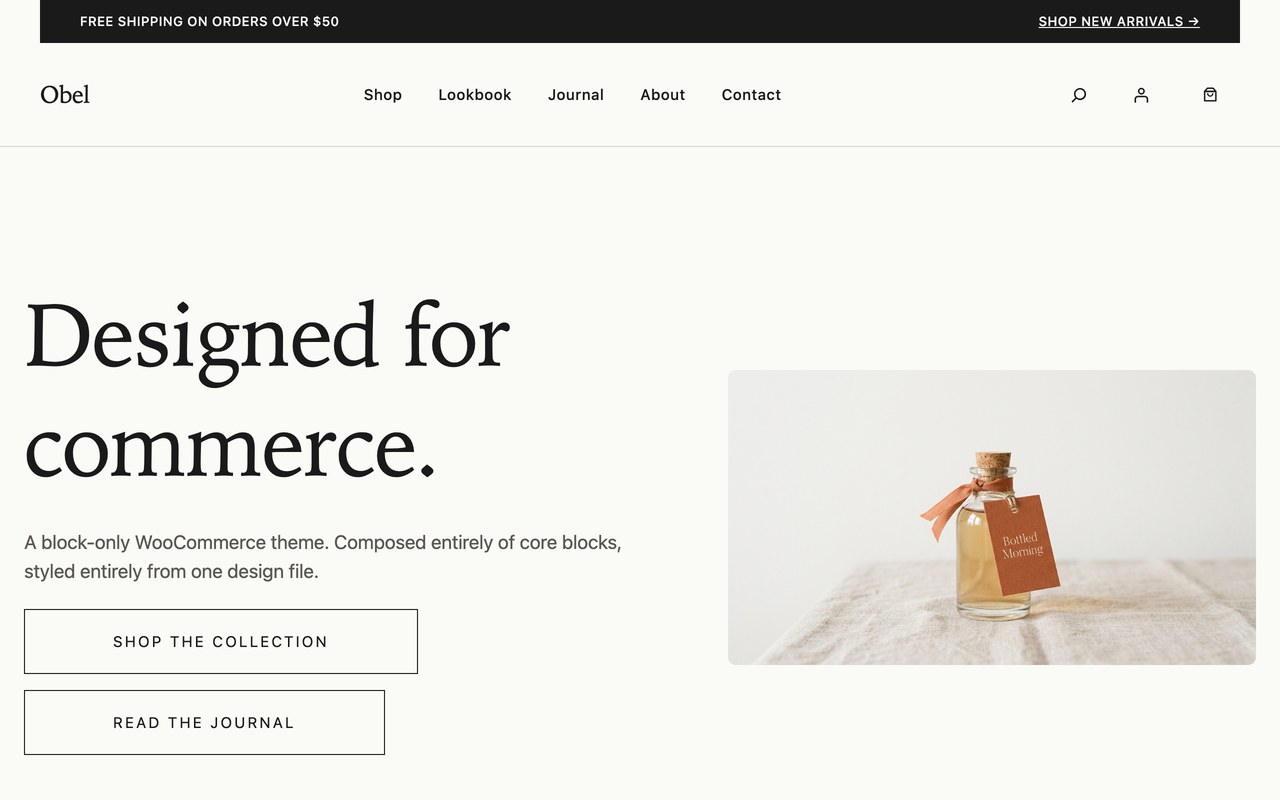Screen dimensions: 1280x800
Task: Open the About page
Action: [662, 95]
